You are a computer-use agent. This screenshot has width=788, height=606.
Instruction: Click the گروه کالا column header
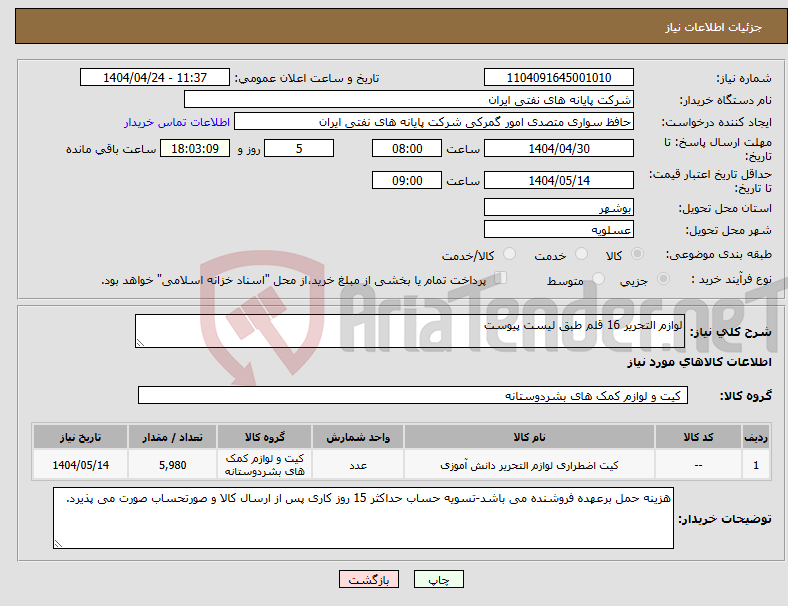264,437
